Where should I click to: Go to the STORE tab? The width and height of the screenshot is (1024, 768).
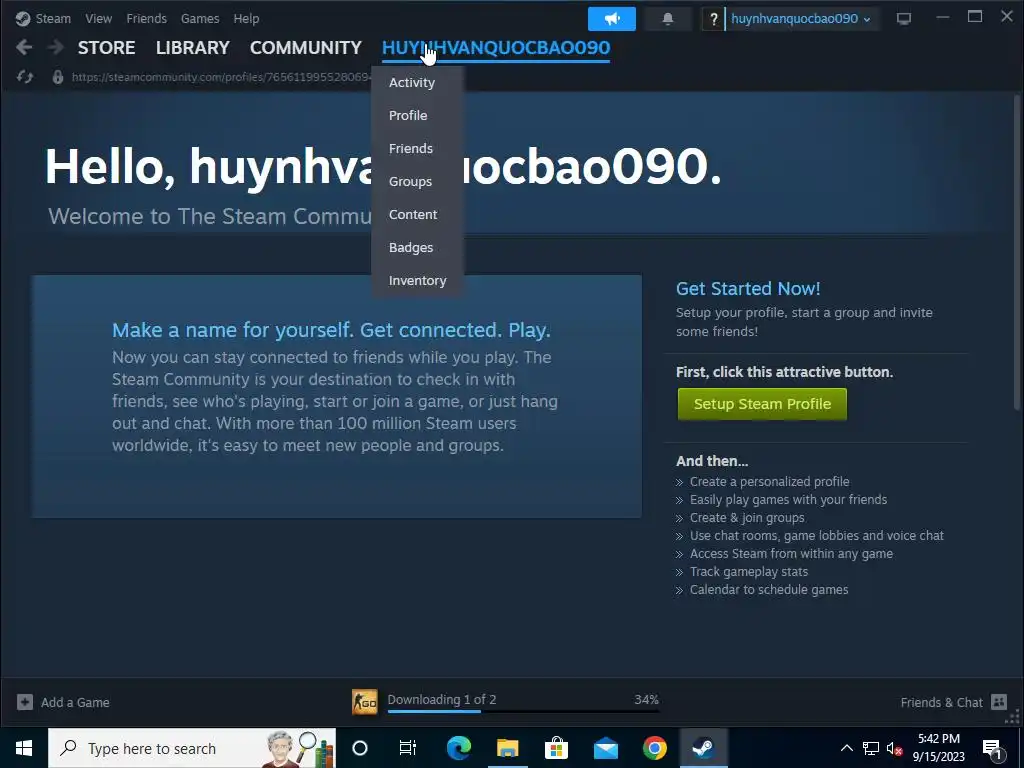pos(106,48)
